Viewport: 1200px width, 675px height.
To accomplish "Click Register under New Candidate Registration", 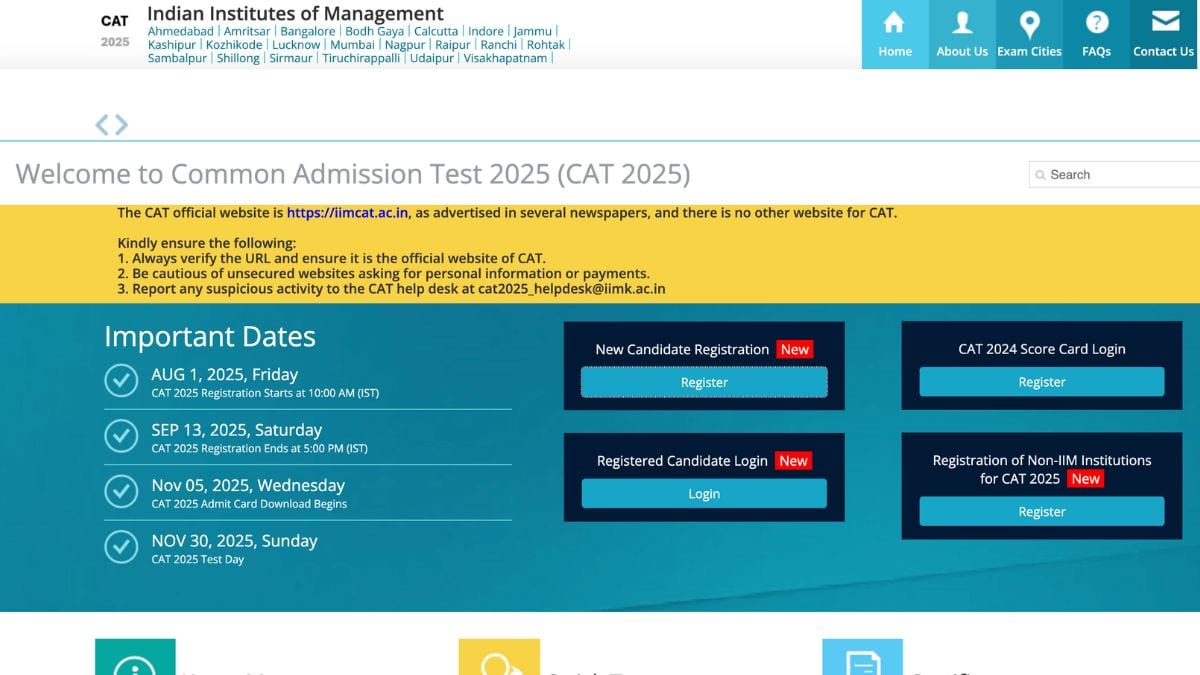I will point(704,382).
